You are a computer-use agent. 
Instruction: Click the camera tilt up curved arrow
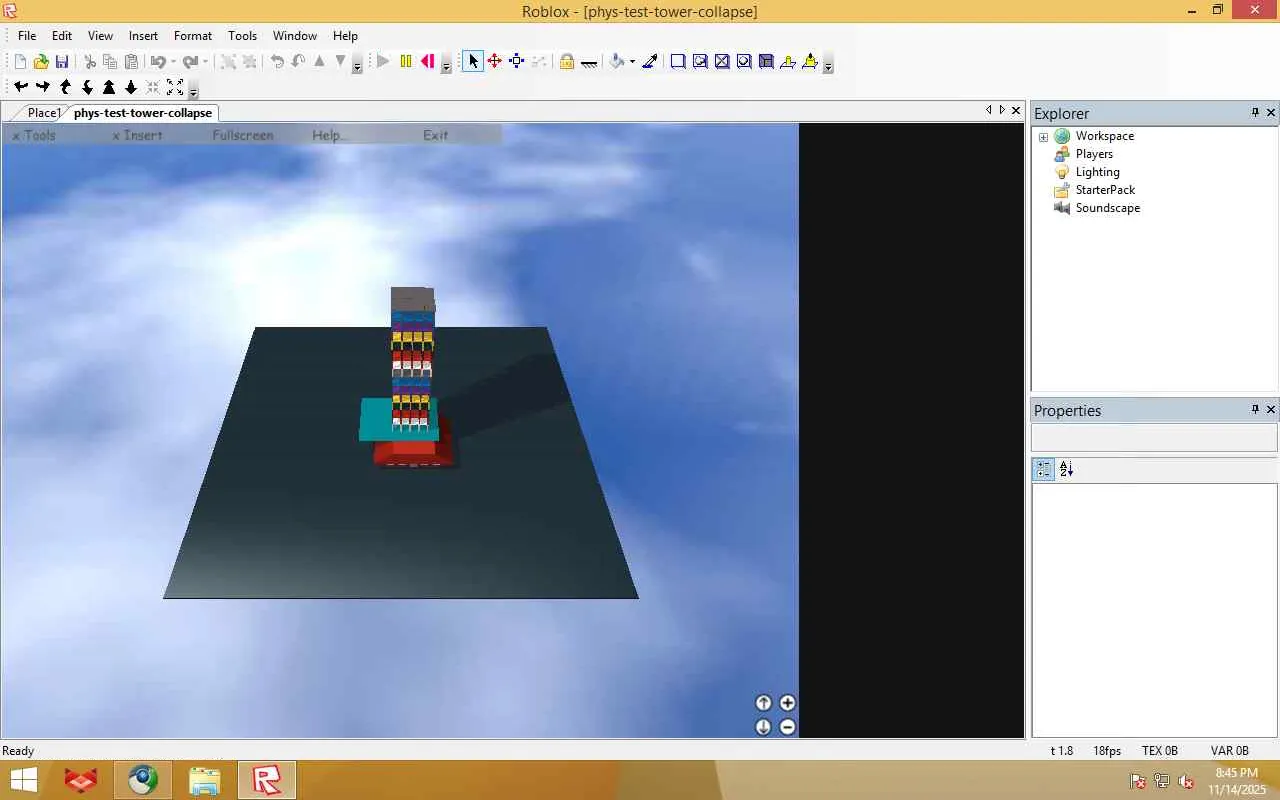65,88
